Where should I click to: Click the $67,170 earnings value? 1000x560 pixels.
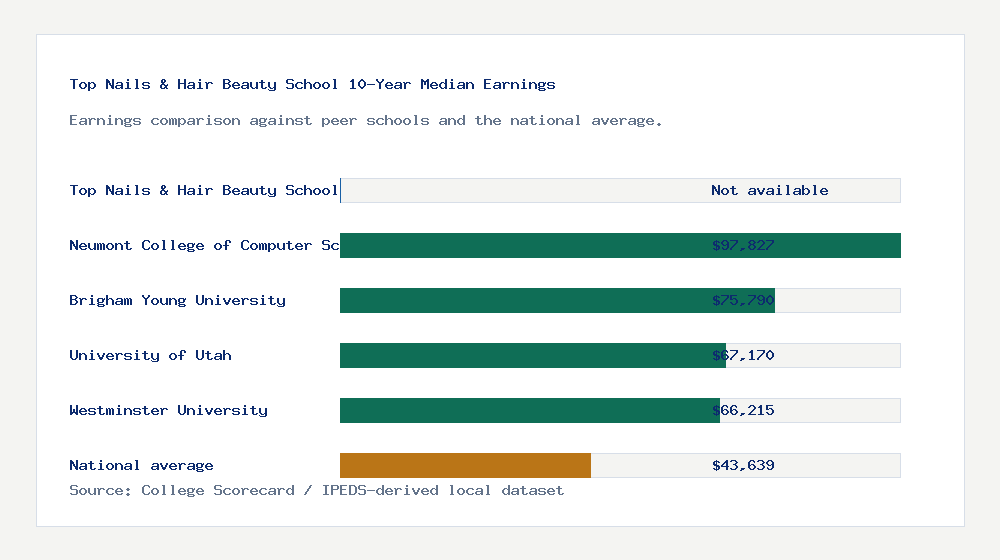click(743, 355)
